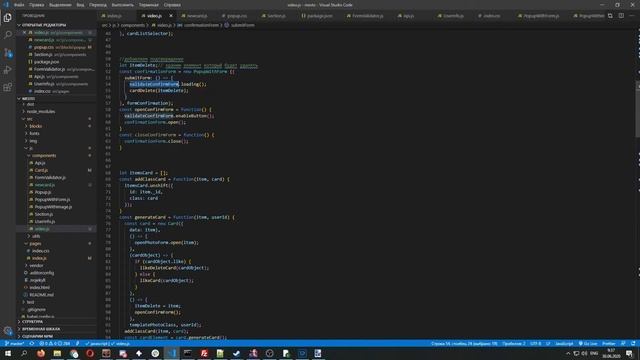Select package.json in Open Editors list
This screenshot has height=360, width=640.
[56, 62]
